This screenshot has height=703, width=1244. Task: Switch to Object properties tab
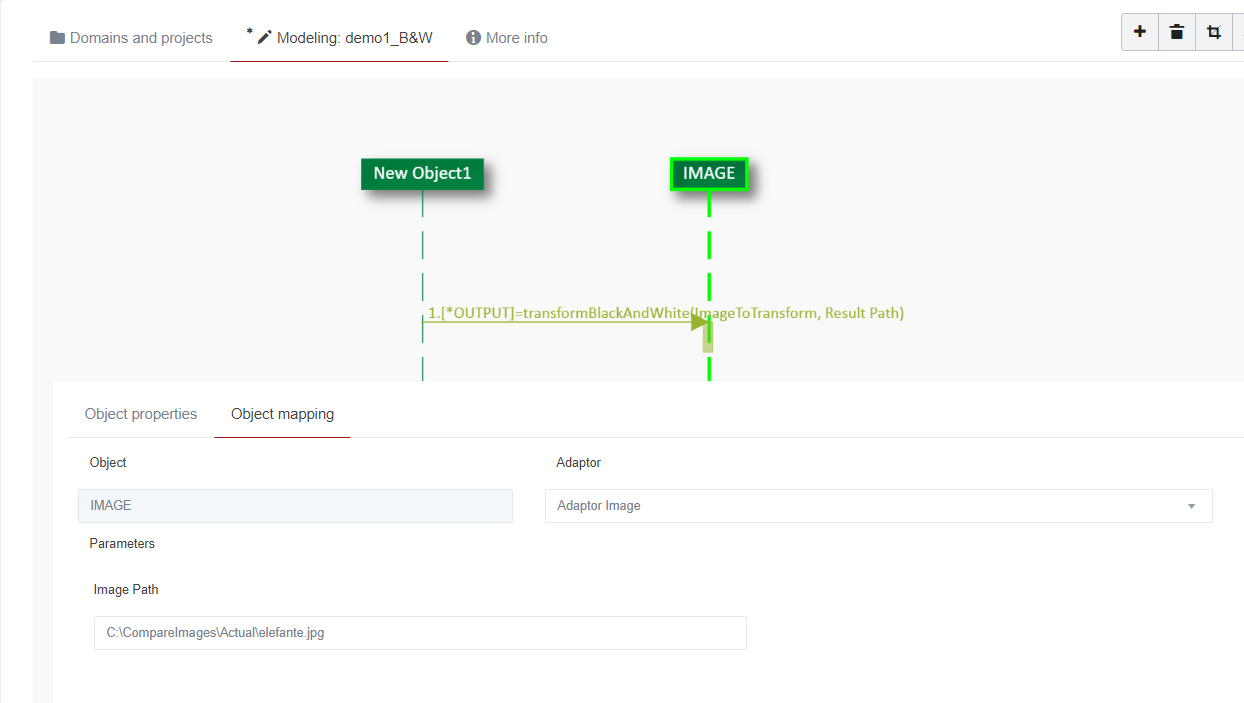click(141, 414)
